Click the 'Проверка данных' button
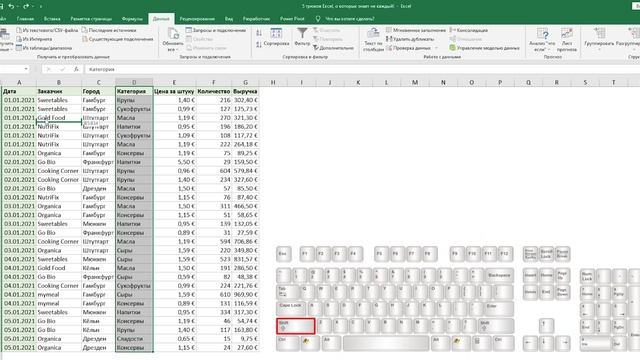 coord(408,48)
